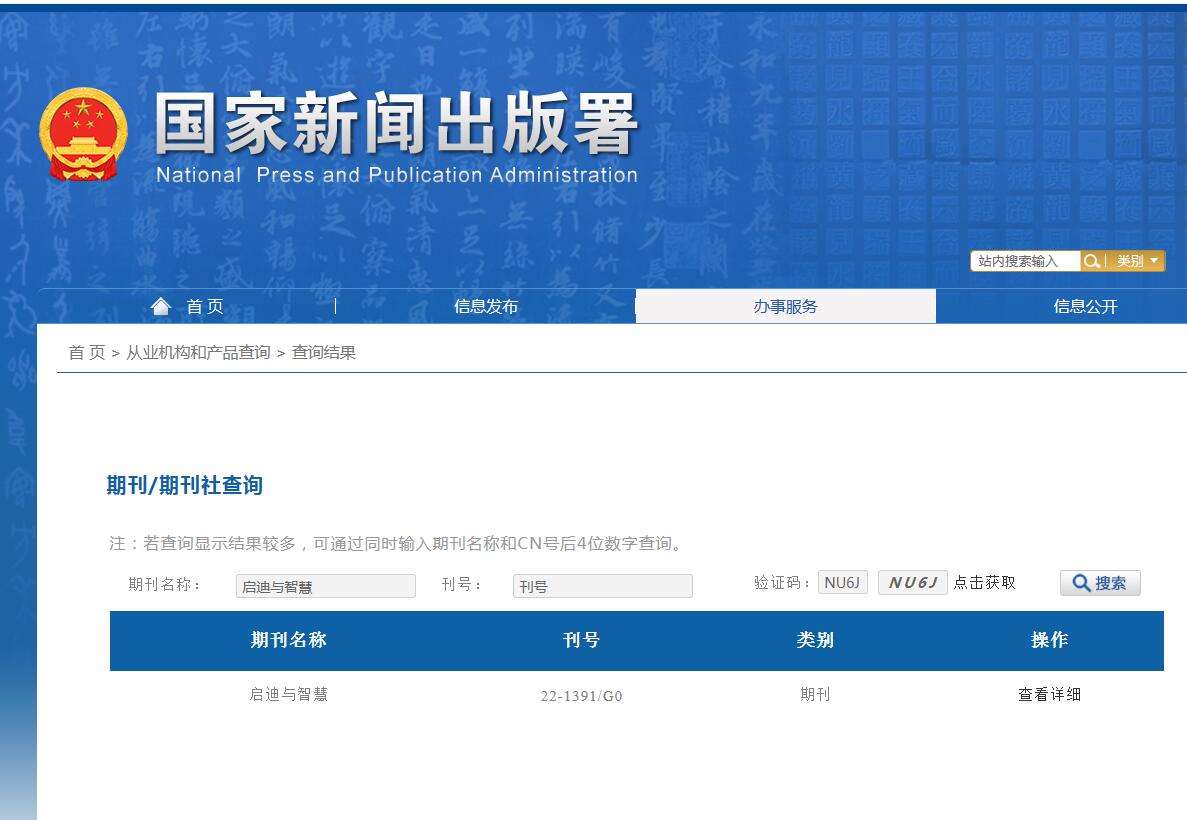
Task: Click the highlighted 办事服务 tab
Action: (x=786, y=306)
